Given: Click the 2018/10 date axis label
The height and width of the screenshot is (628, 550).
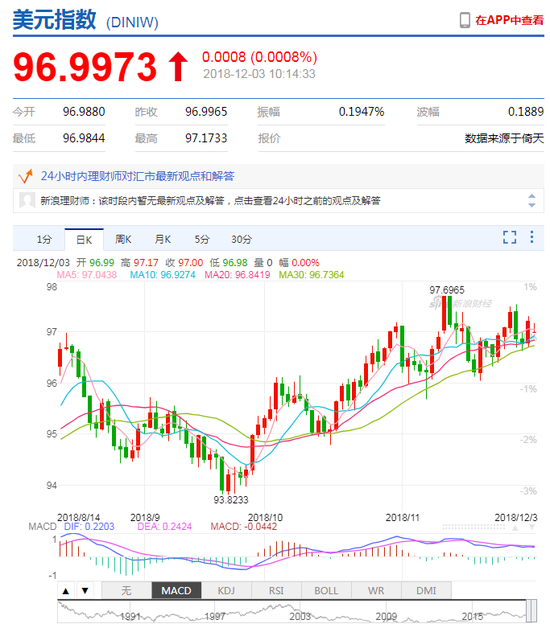Looking at the screenshot, I should pos(265,517).
